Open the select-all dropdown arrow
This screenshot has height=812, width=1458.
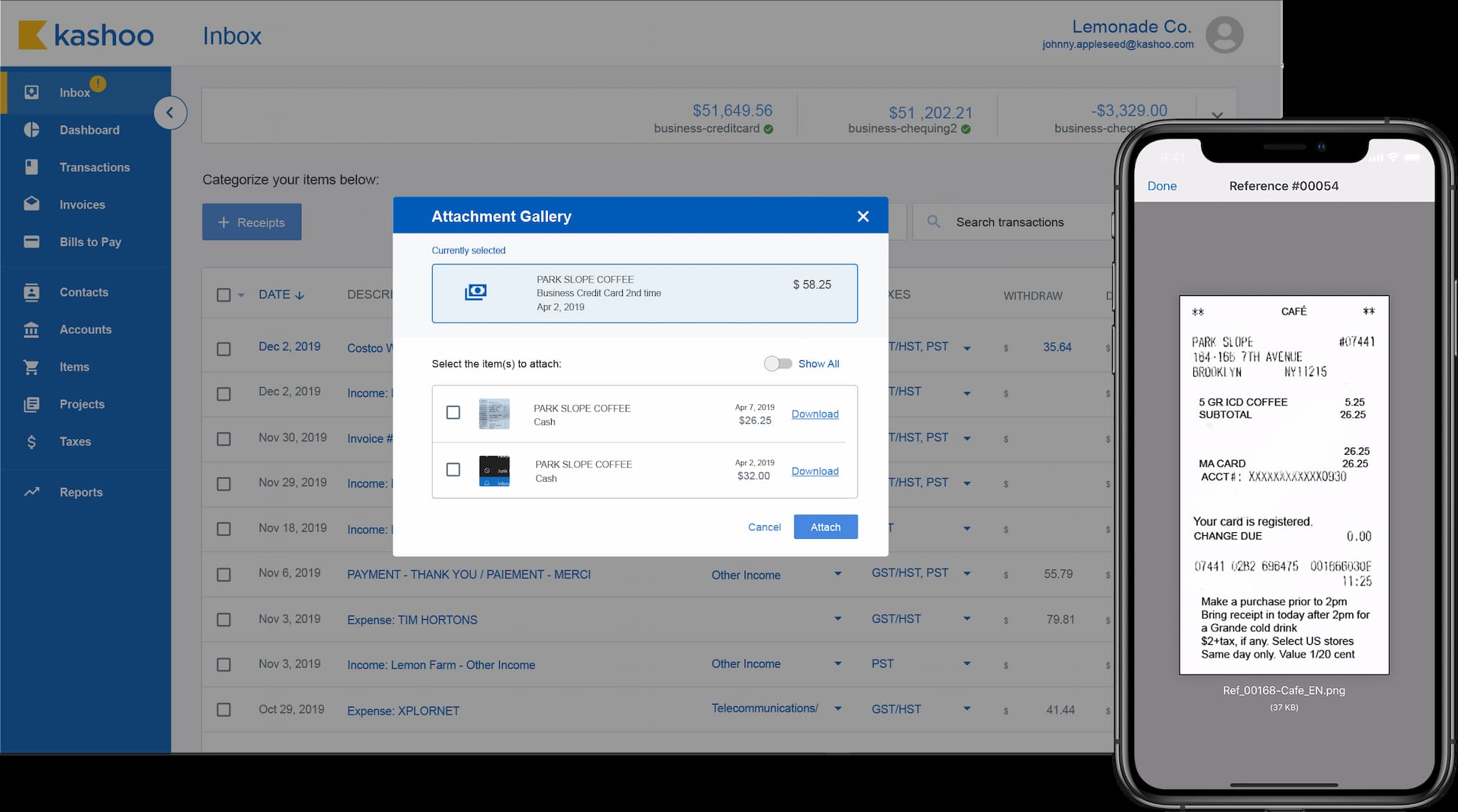[241, 295]
